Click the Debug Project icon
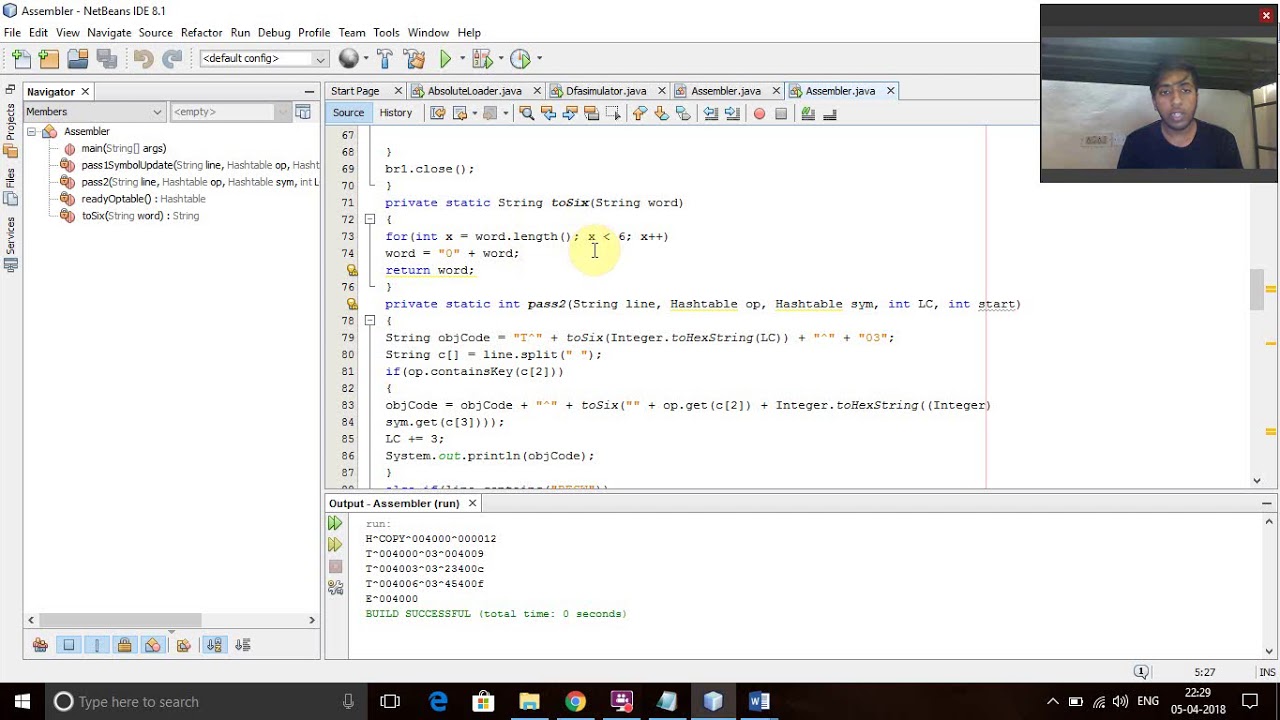1280x720 pixels. coord(480,59)
